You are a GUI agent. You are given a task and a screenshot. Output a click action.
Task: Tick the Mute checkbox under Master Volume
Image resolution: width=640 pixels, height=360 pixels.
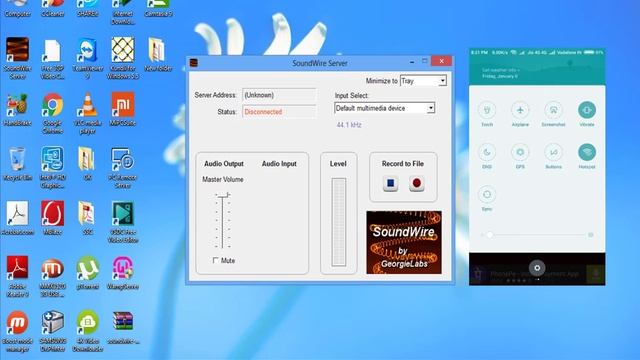[x=216, y=260]
